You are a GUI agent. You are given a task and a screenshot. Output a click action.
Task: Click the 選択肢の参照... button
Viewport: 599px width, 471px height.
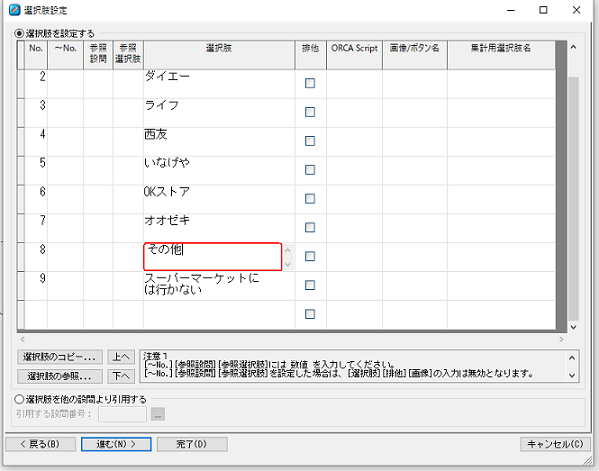[x=60, y=376]
